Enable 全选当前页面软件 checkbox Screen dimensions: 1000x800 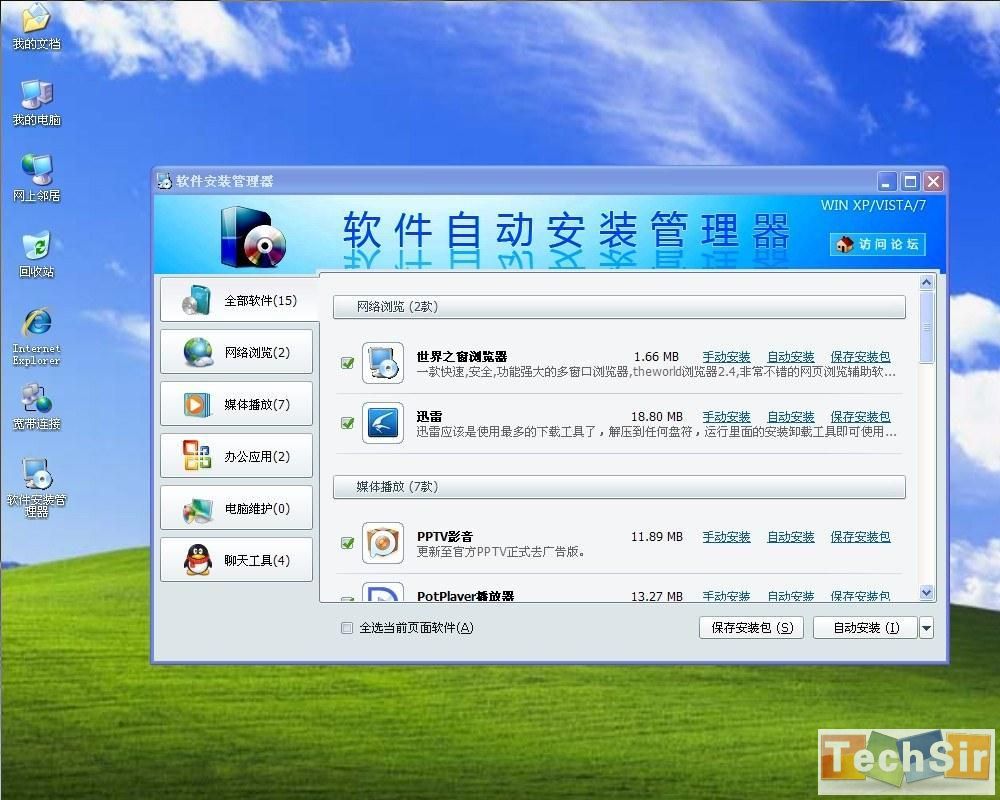click(x=347, y=628)
